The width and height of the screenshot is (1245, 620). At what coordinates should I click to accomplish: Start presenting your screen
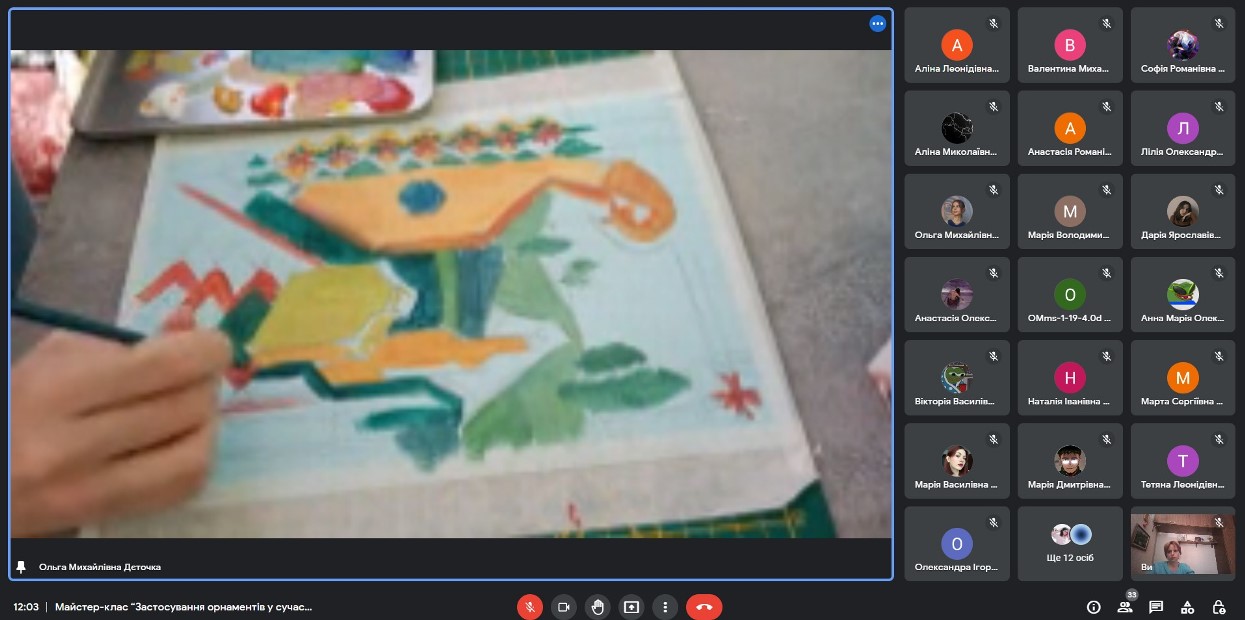coord(631,606)
